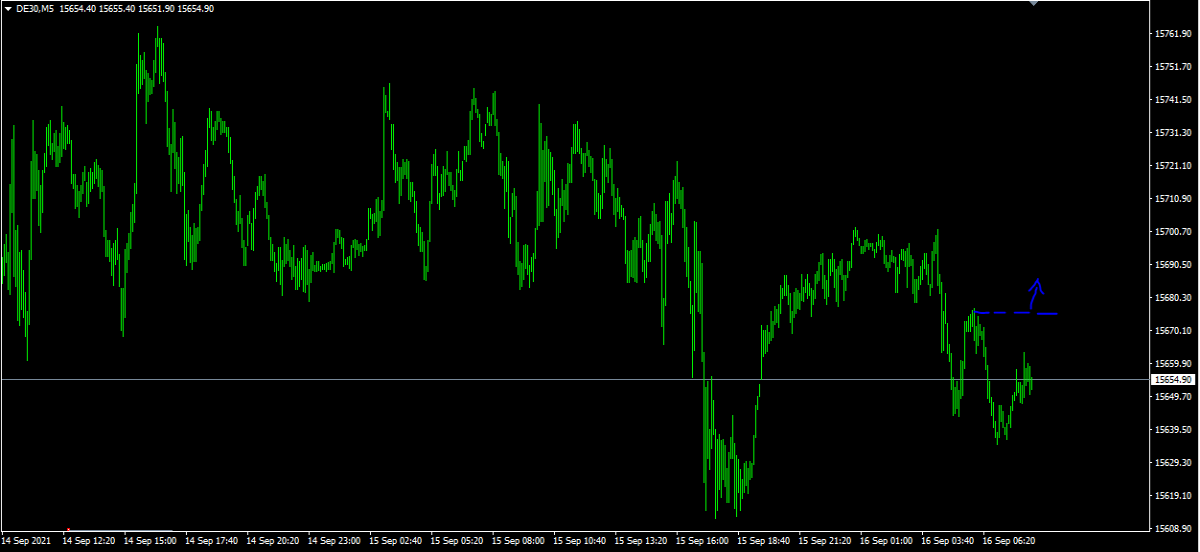Click the 15 Sep 02:40 time label
Viewport: 1200px width, 552px height.
(396, 541)
